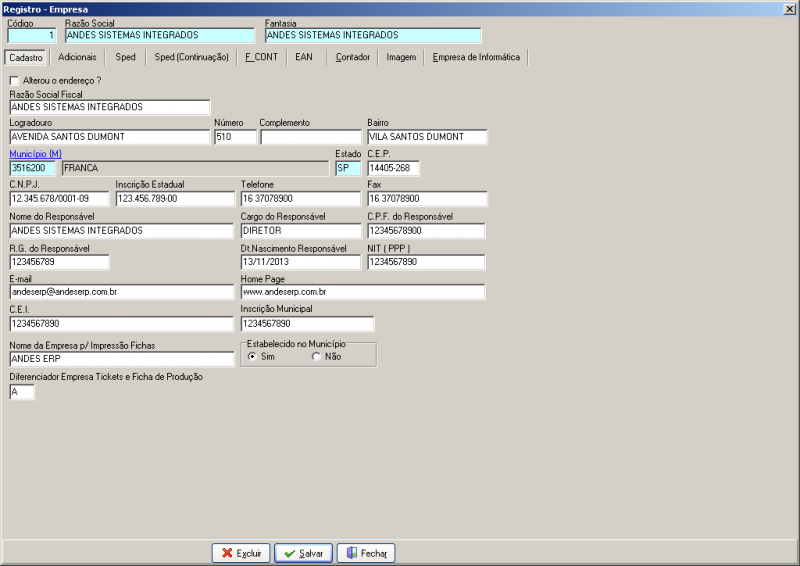The image size is (800, 566).
Task: Select Não for Estabelecido no Município
Action: [316, 356]
